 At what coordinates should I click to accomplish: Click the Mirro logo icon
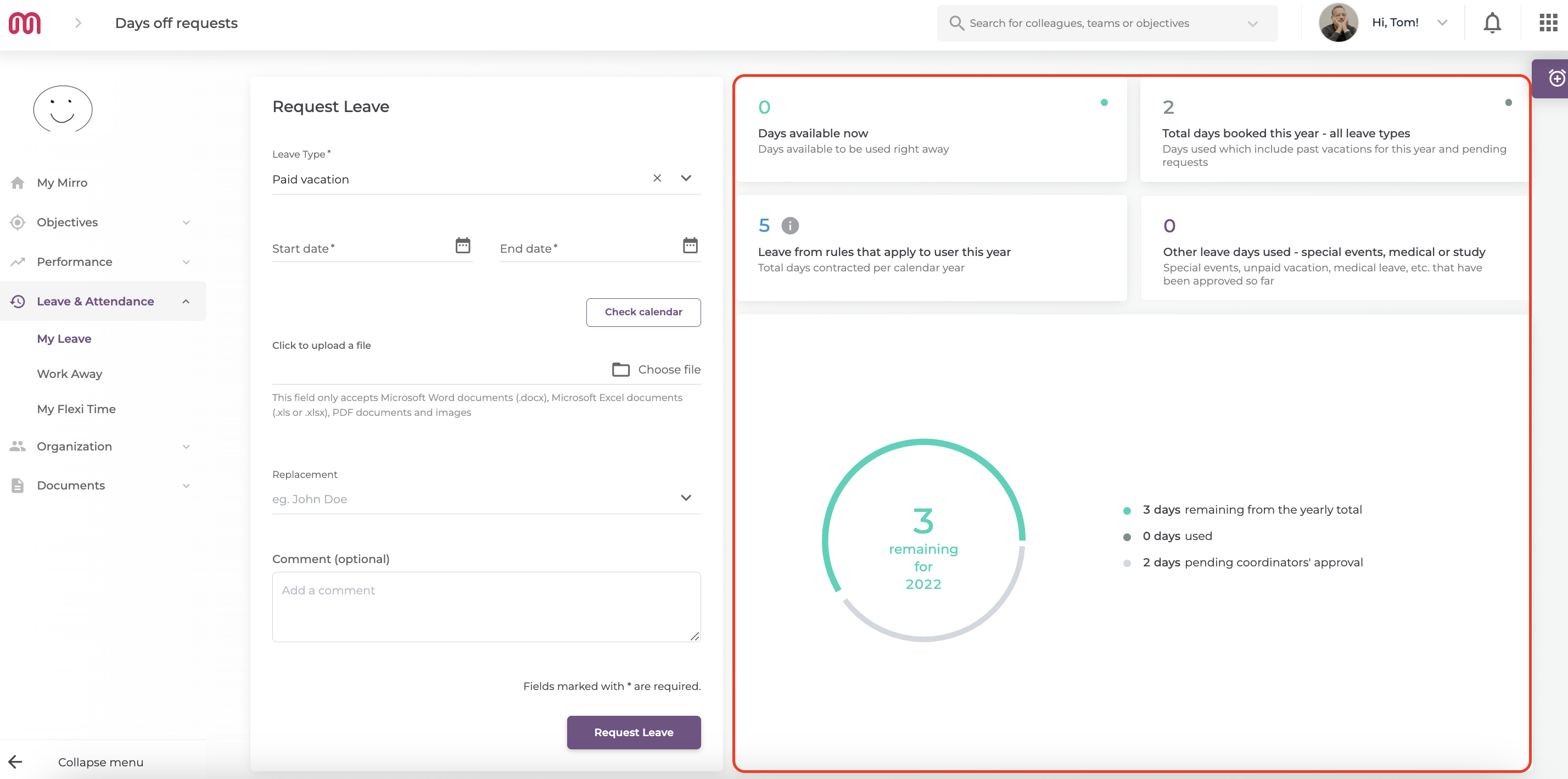tap(25, 23)
